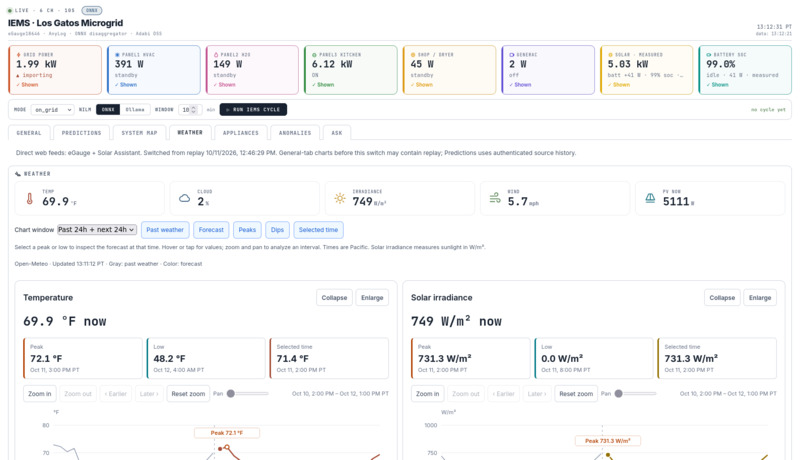Viewport: 806px width, 460px height.
Task: Select Ollama as the NILM engine
Action: pyautogui.click(x=135, y=109)
